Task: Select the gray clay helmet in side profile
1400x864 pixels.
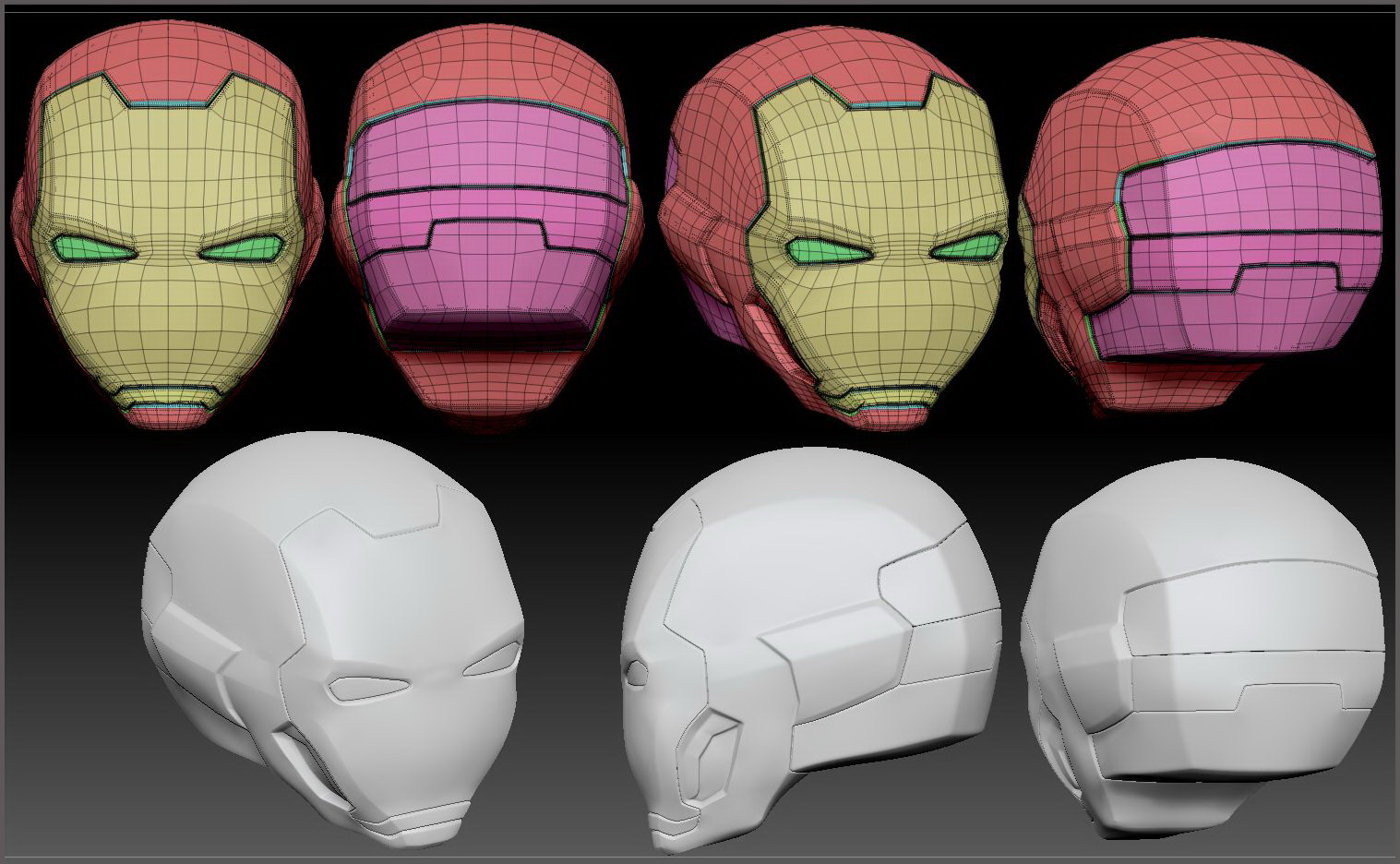Action: pos(810,649)
